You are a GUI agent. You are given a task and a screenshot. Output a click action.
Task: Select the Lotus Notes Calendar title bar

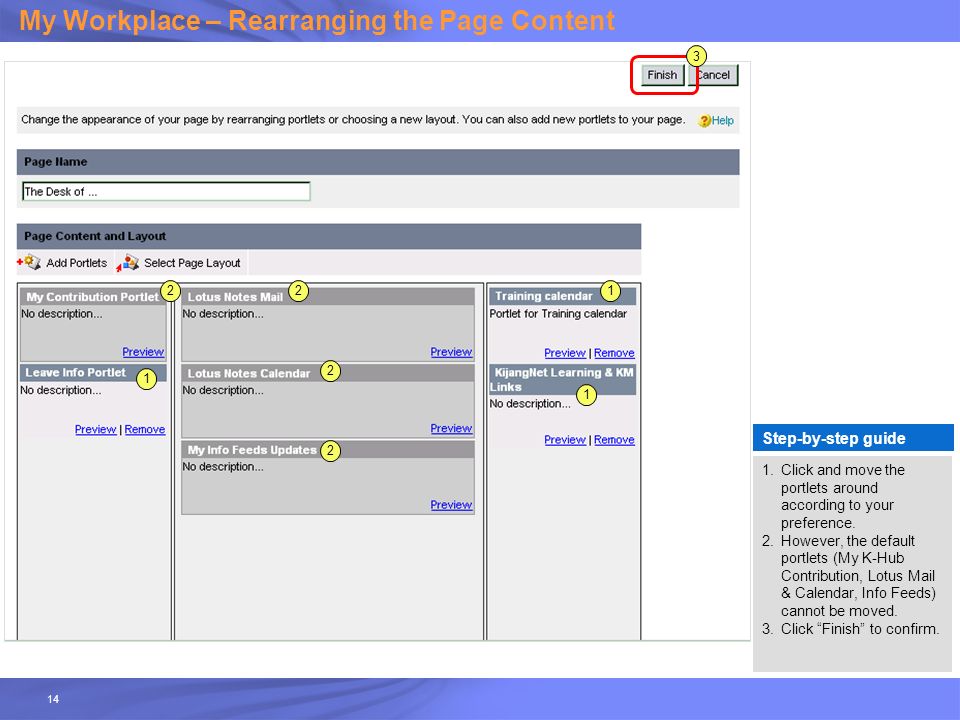(x=328, y=373)
